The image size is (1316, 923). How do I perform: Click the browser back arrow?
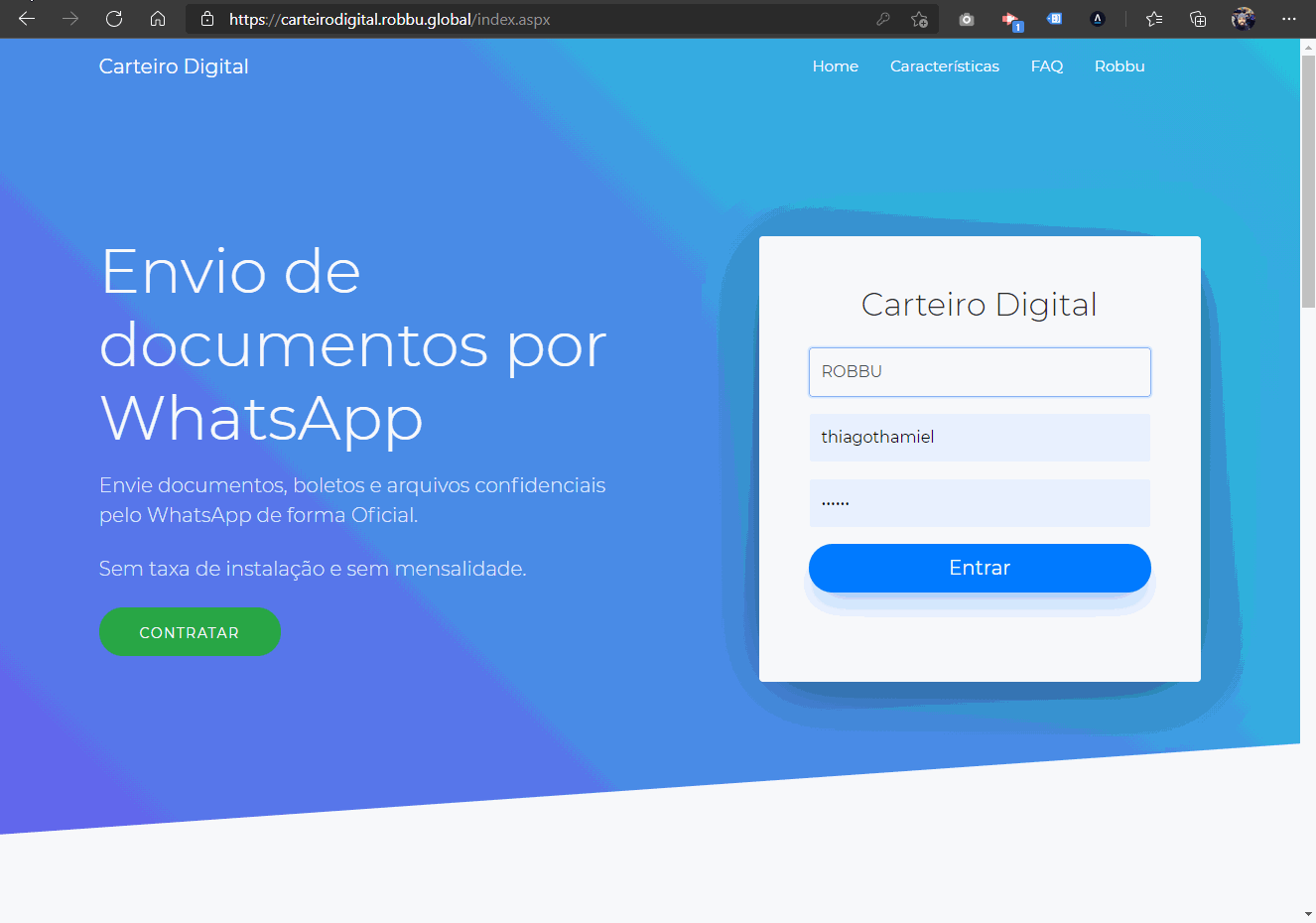pyautogui.click(x=27, y=19)
